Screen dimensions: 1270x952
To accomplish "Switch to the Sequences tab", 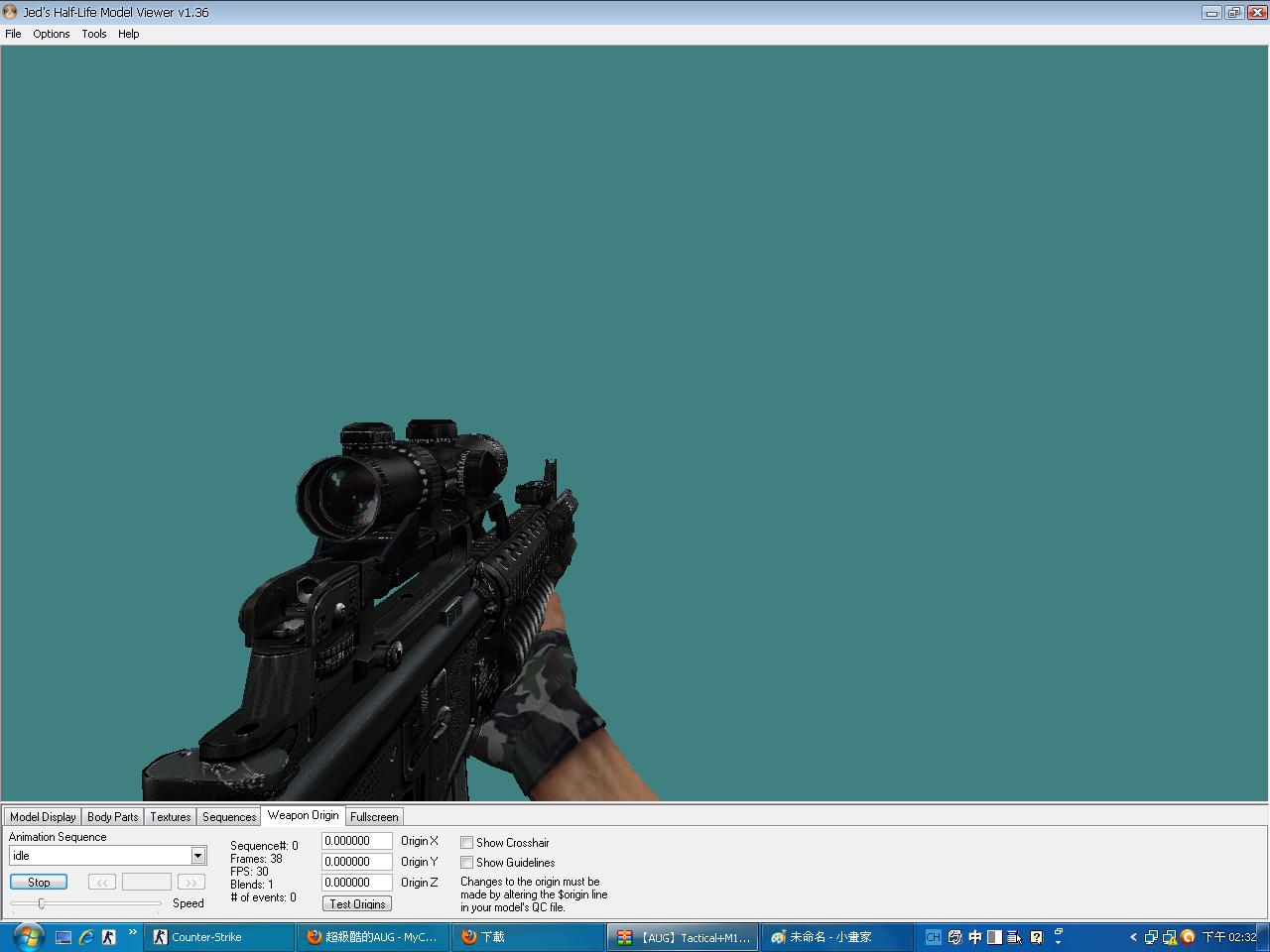I will (229, 817).
